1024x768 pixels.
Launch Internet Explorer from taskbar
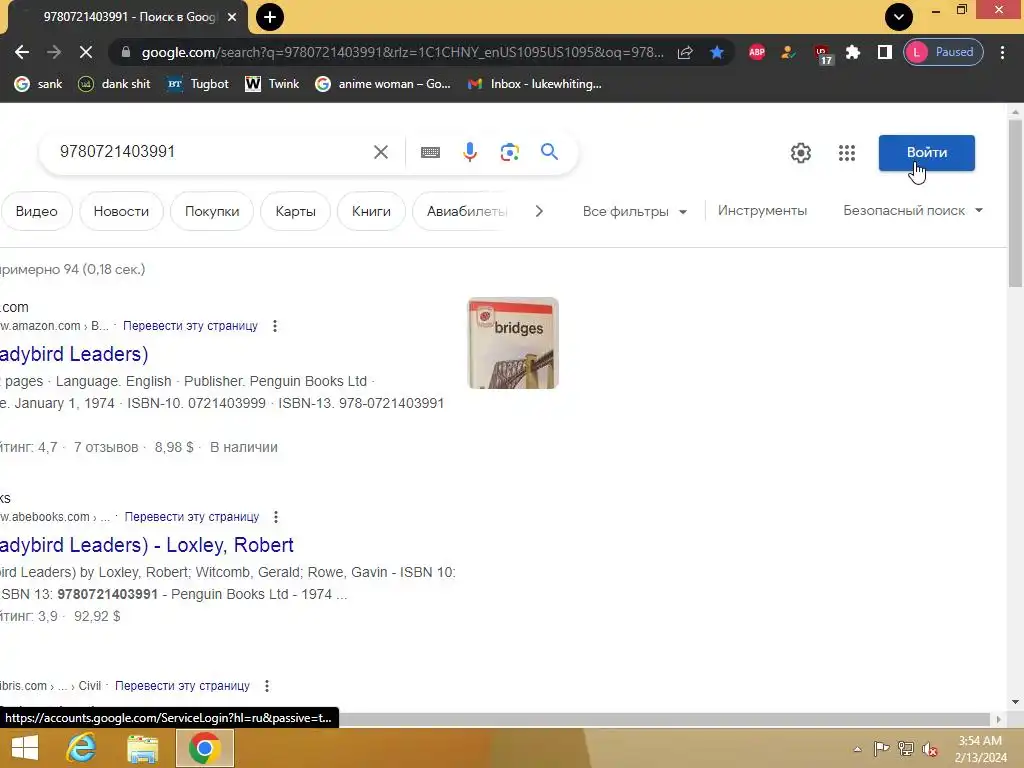point(82,748)
